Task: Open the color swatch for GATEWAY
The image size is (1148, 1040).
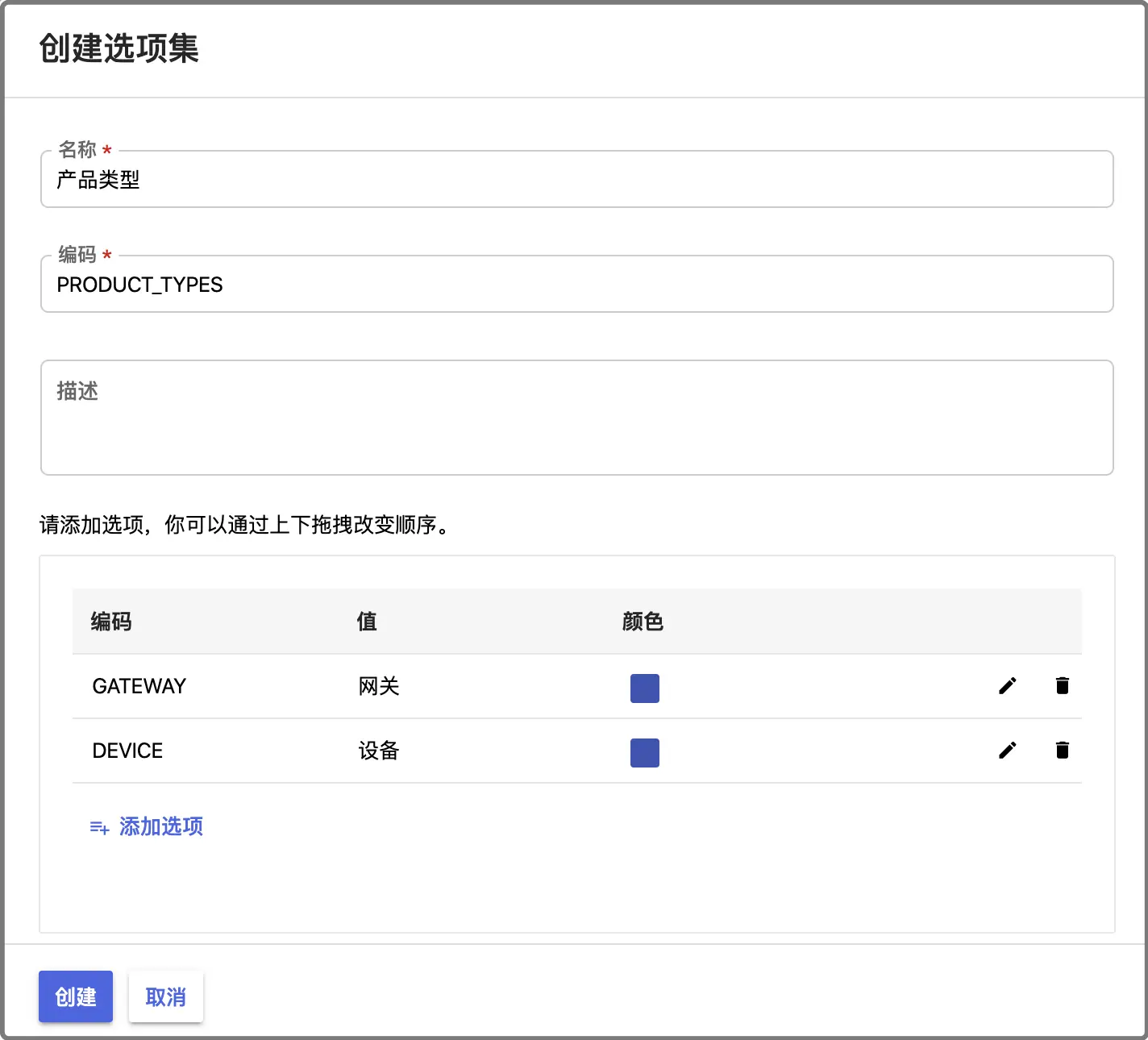Action: [x=645, y=688]
